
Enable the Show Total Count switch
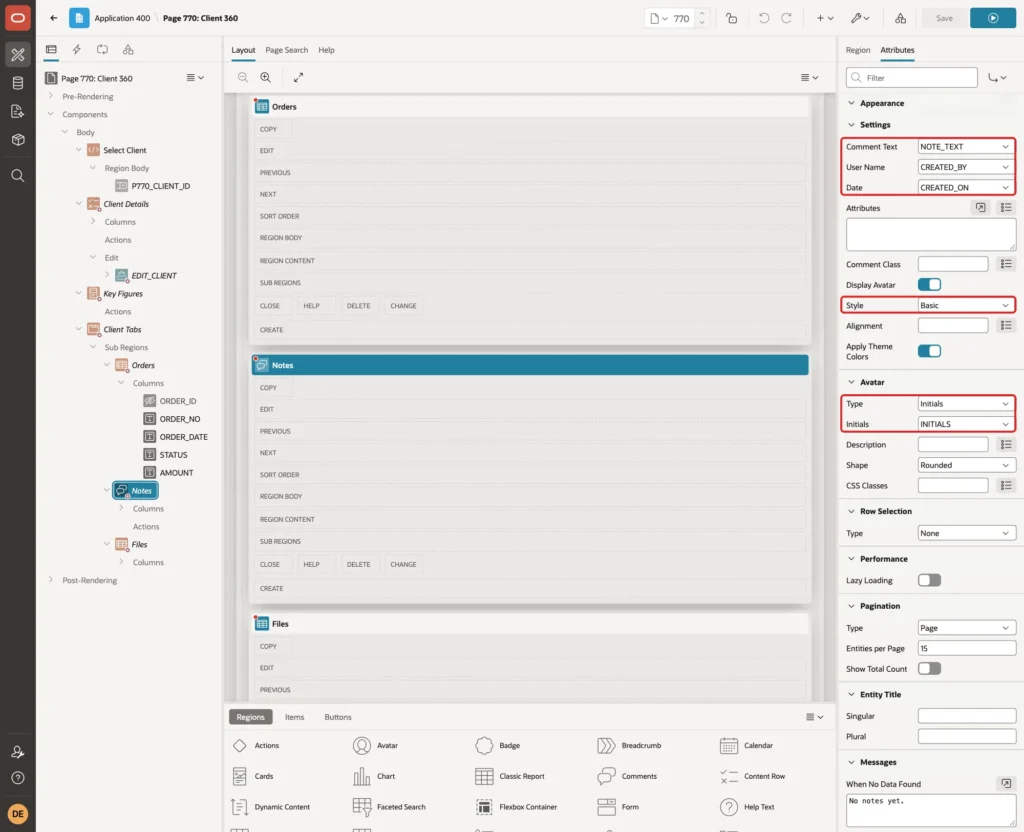point(929,669)
